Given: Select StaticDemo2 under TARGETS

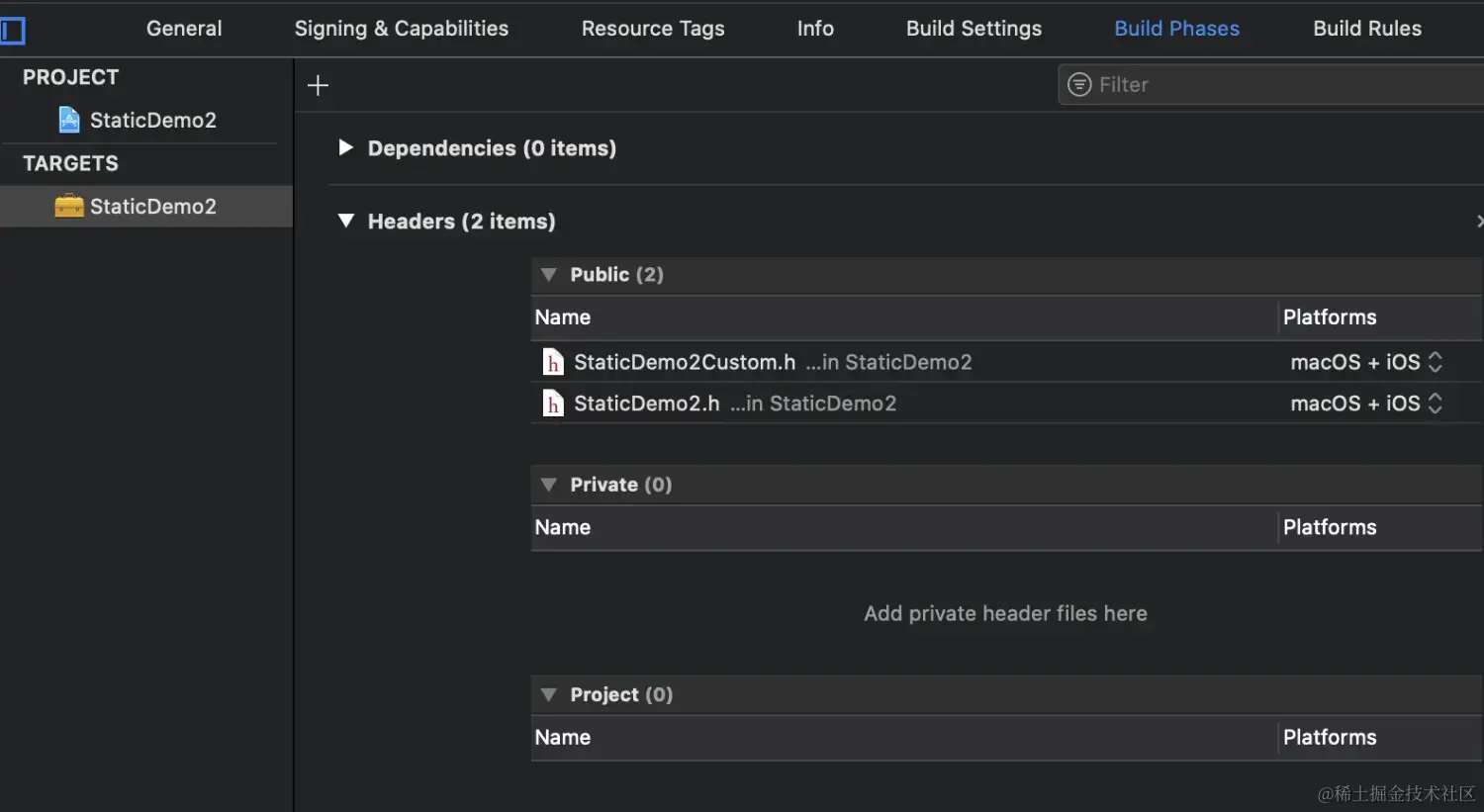Looking at the screenshot, I should tap(152, 206).
